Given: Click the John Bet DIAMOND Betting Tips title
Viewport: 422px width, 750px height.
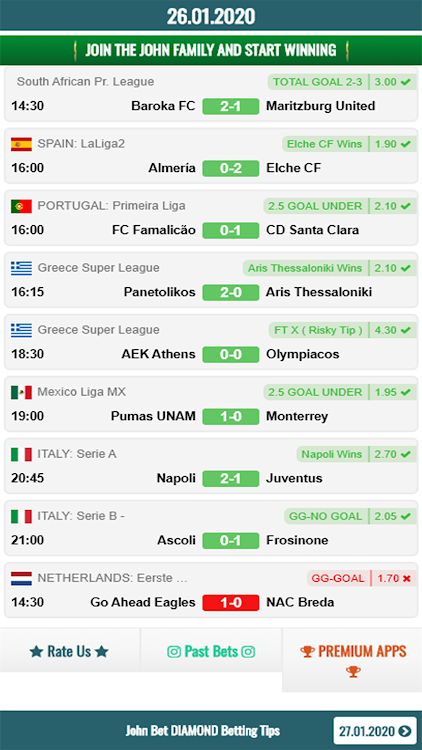Looking at the screenshot, I should click(x=203, y=731).
